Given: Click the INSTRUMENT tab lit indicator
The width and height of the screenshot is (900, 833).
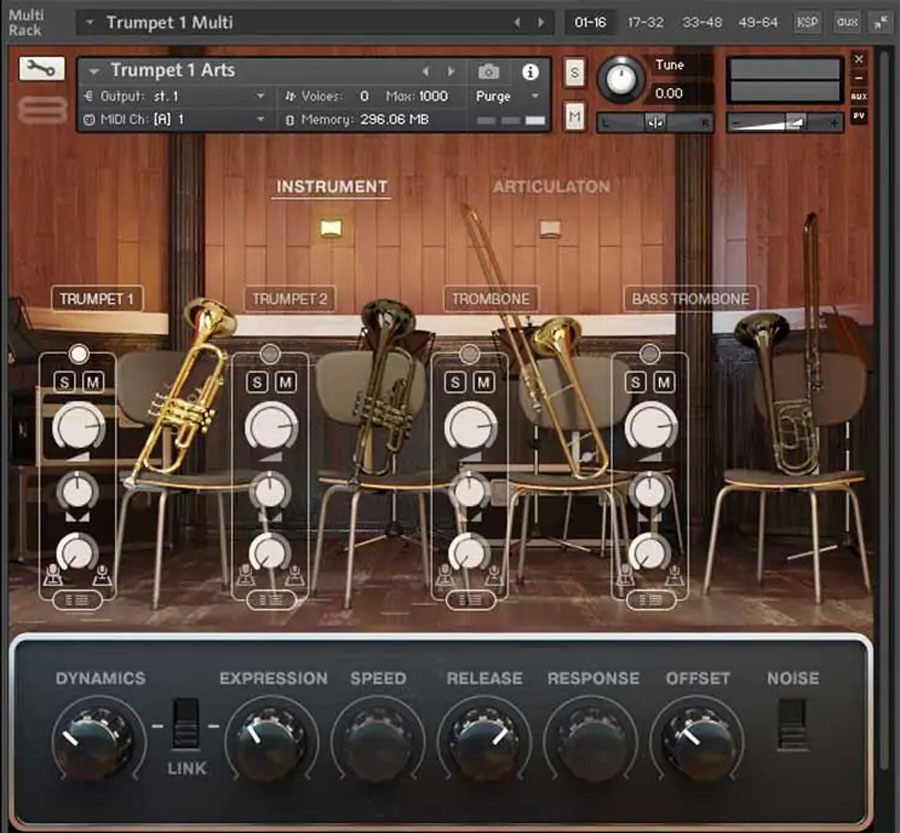Looking at the screenshot, I should (x=331, y=228).
